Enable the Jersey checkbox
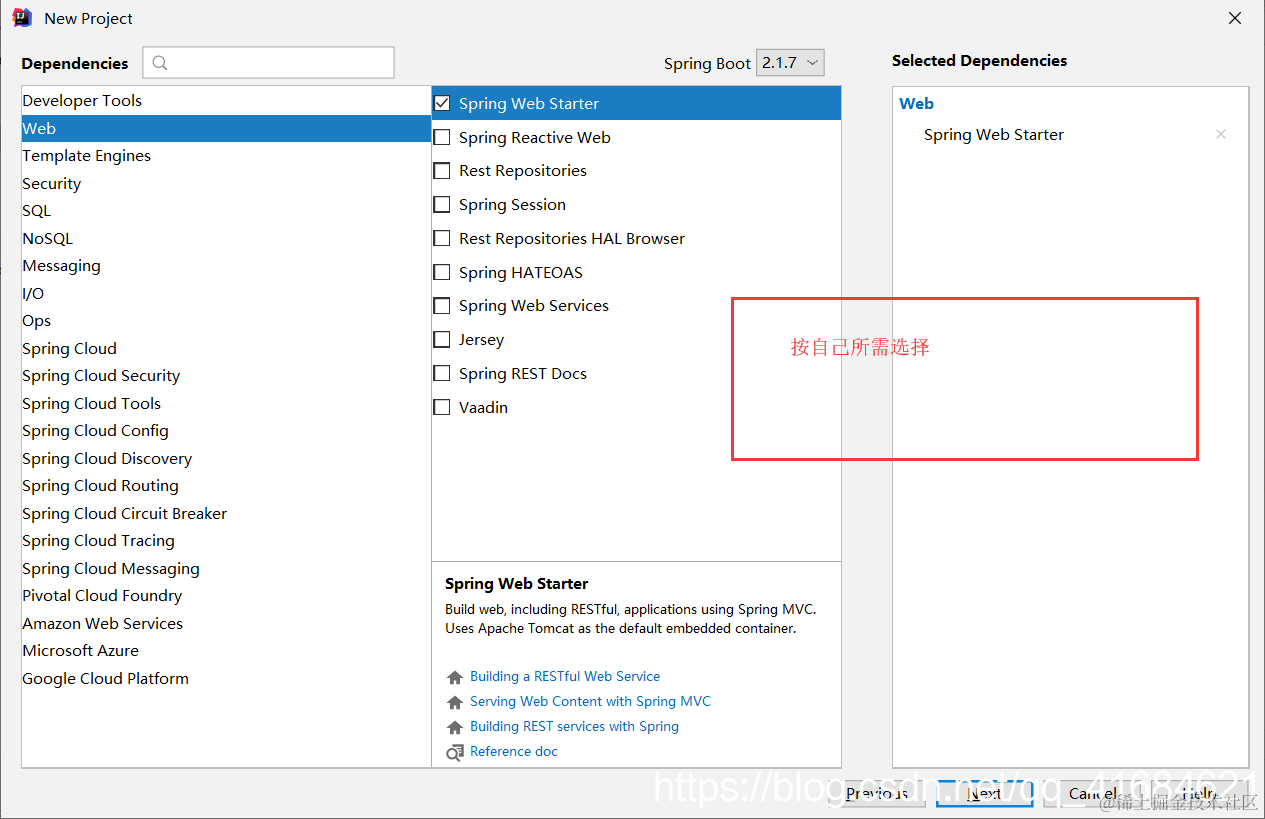1265x819 pixels. pyautogui.click(x=442, y=340)
